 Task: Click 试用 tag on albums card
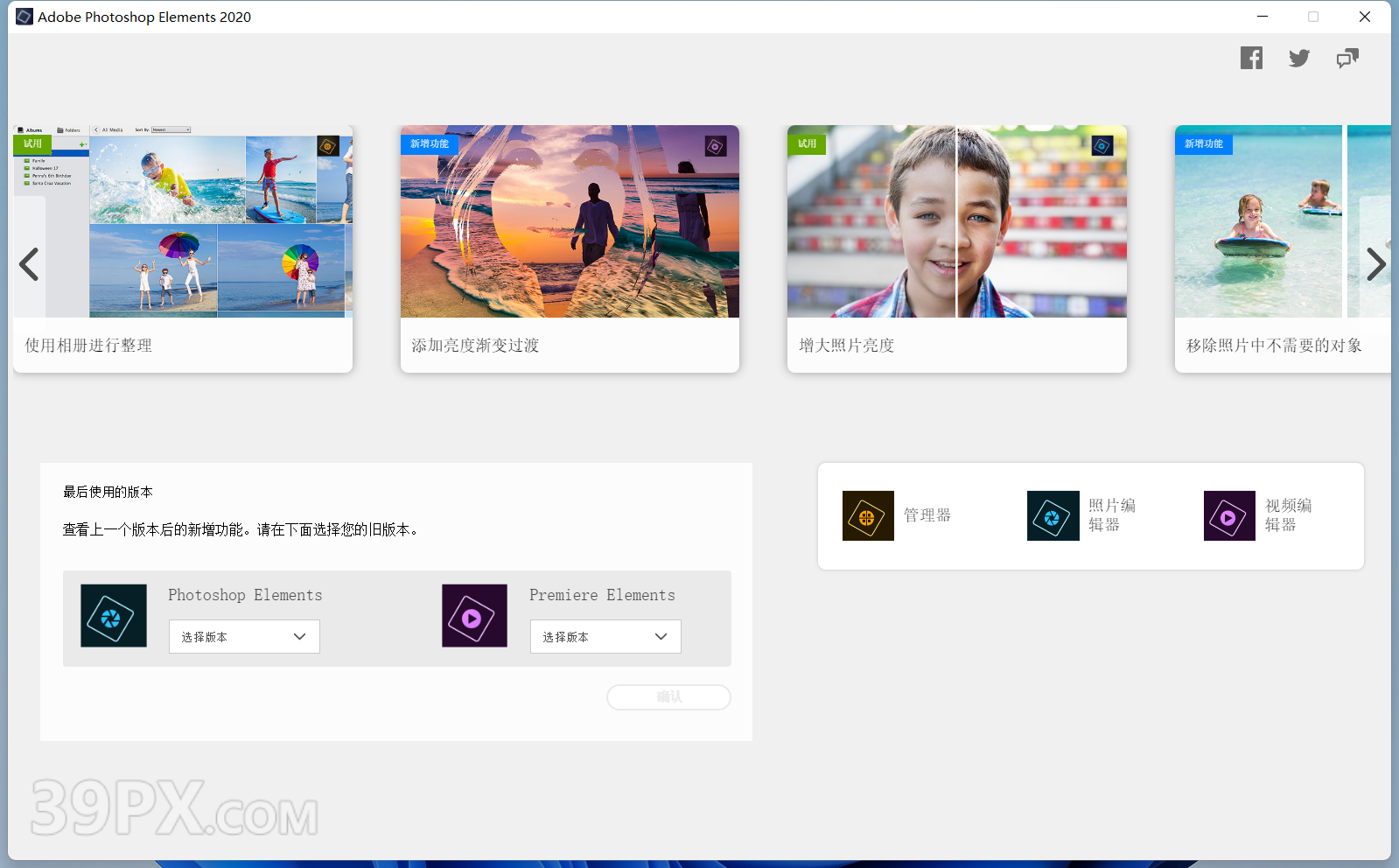[32, 143]
